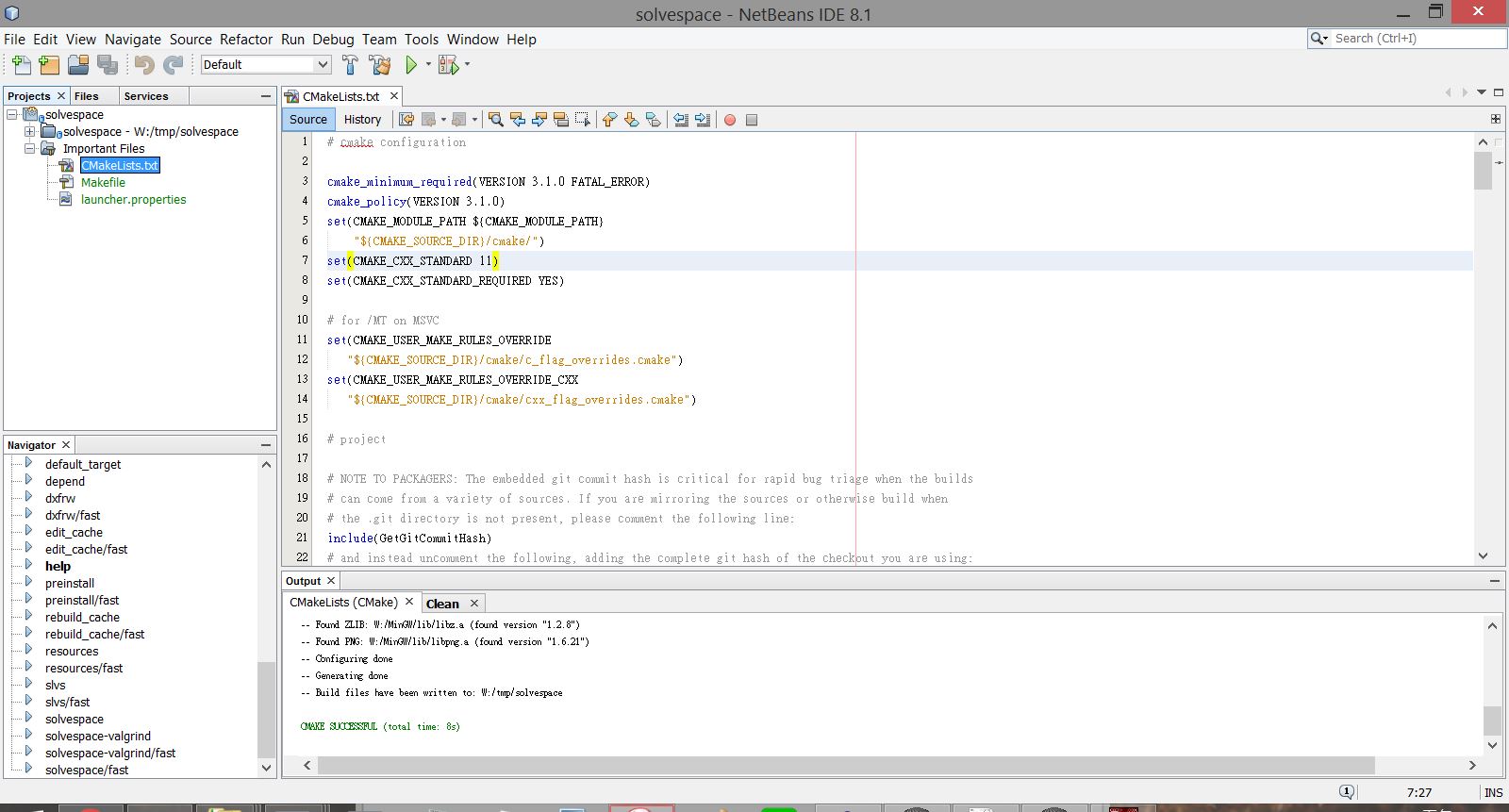
Task: Minimize the Output window
Action: 1495,581
